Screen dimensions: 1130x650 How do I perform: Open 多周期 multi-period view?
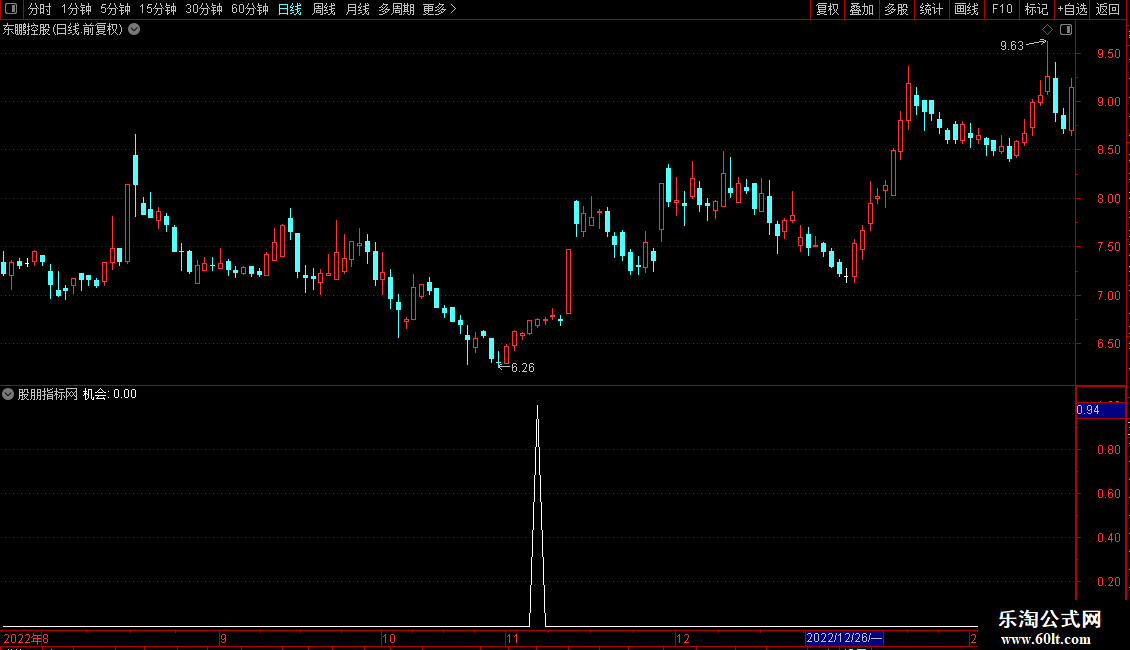tap(396, 9)
